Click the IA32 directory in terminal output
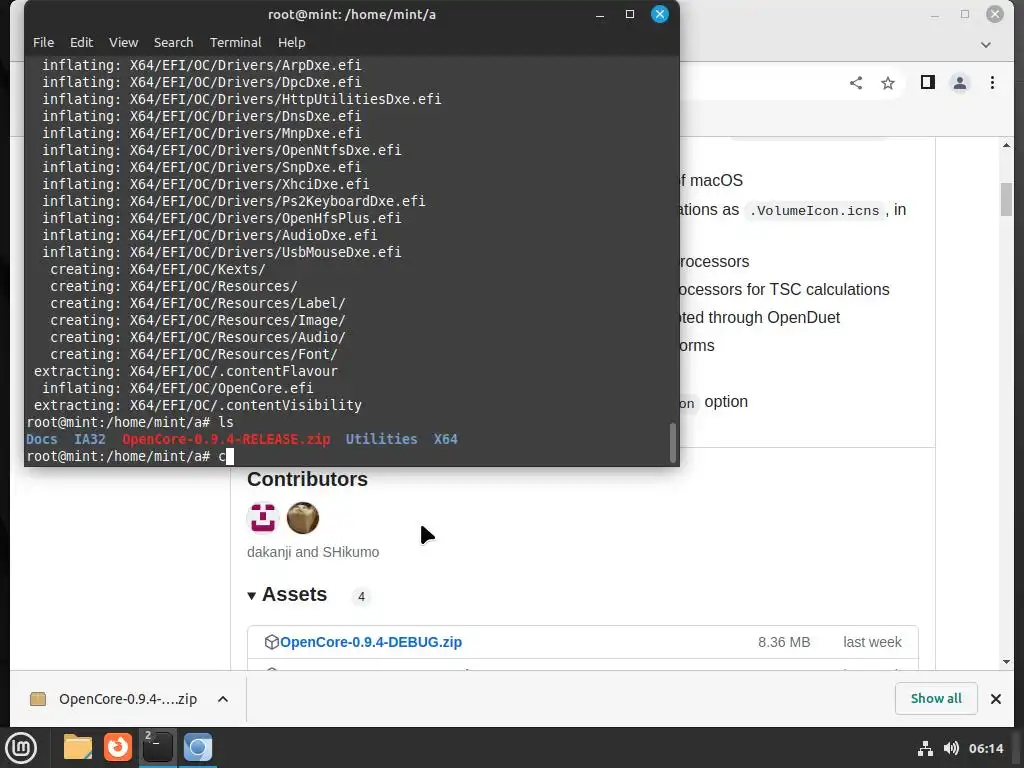The height and width of the screenshot is (768, 1024). click(89, 439)
